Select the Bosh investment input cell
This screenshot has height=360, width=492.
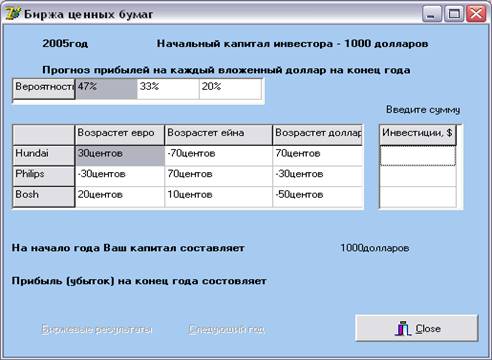(418, 197)
